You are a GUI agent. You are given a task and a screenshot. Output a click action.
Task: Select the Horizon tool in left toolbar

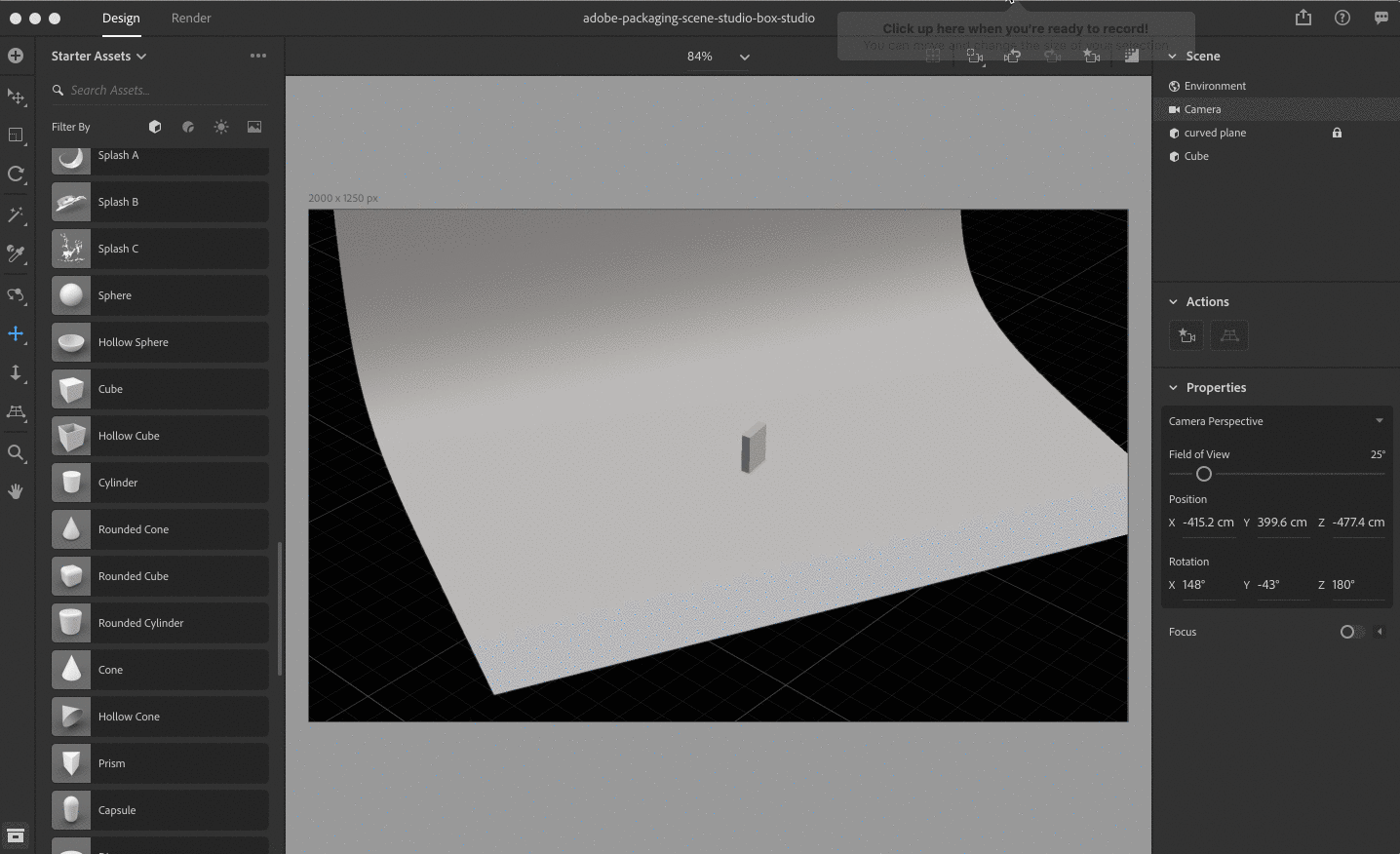pos(16,412)
